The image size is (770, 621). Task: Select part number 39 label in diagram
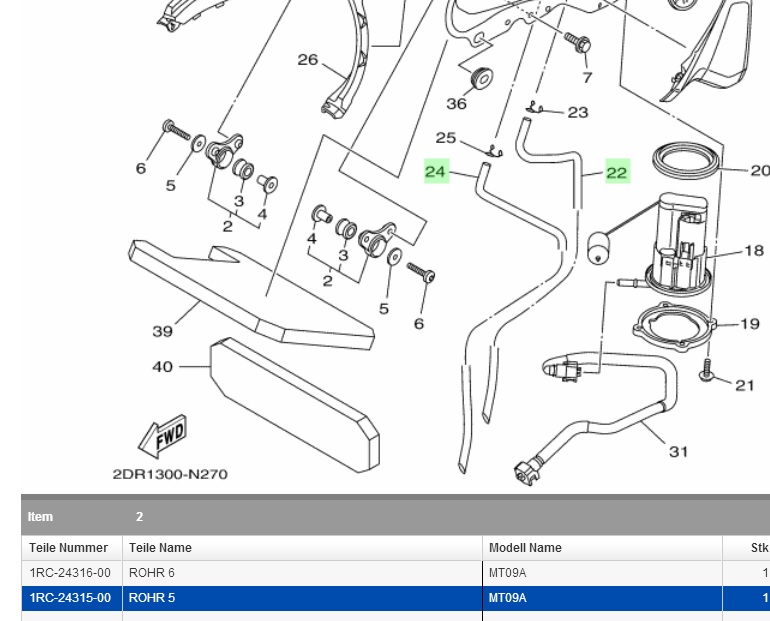[x=162, y=331]
